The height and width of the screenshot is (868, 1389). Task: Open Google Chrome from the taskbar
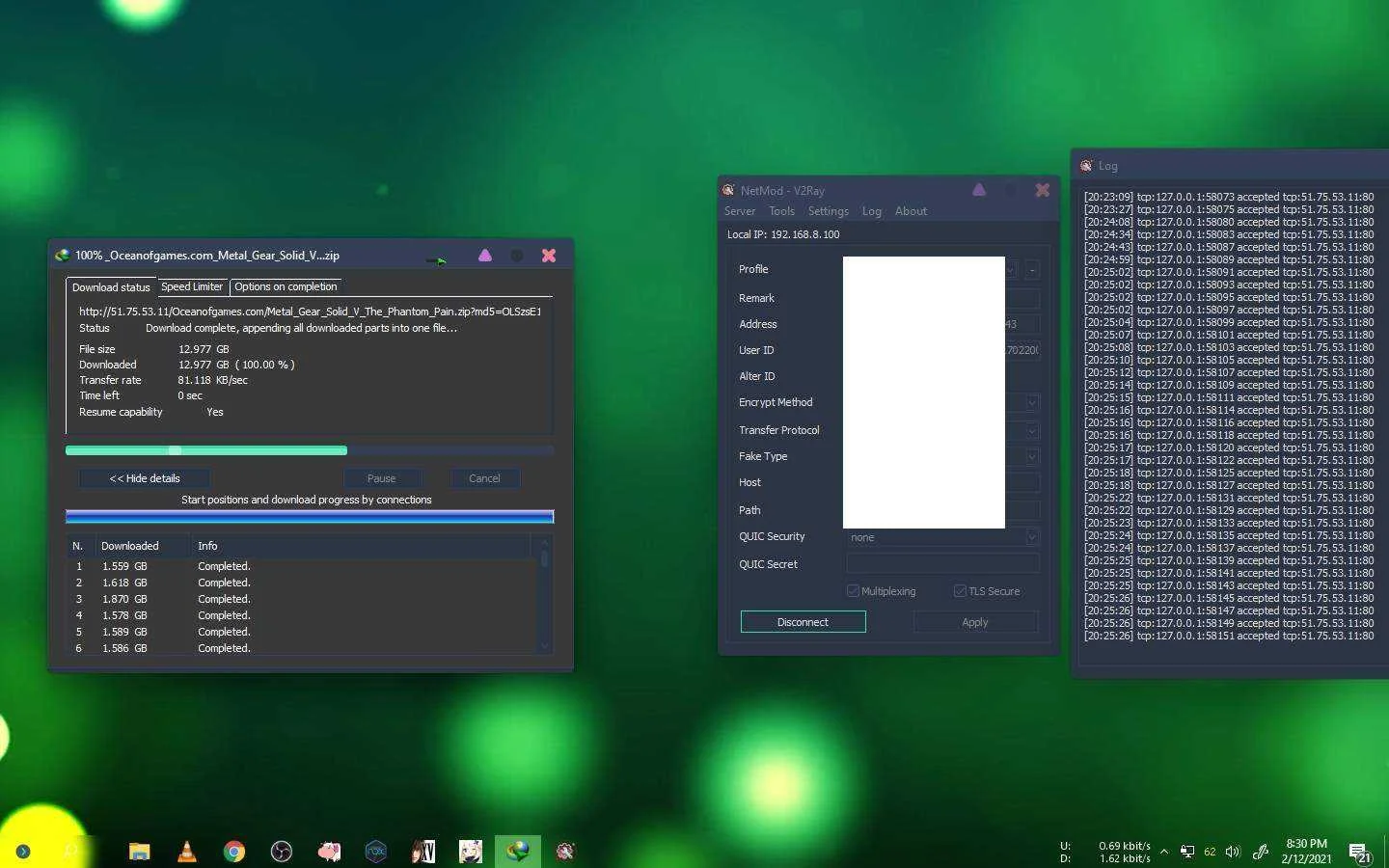tap(233, 852)
